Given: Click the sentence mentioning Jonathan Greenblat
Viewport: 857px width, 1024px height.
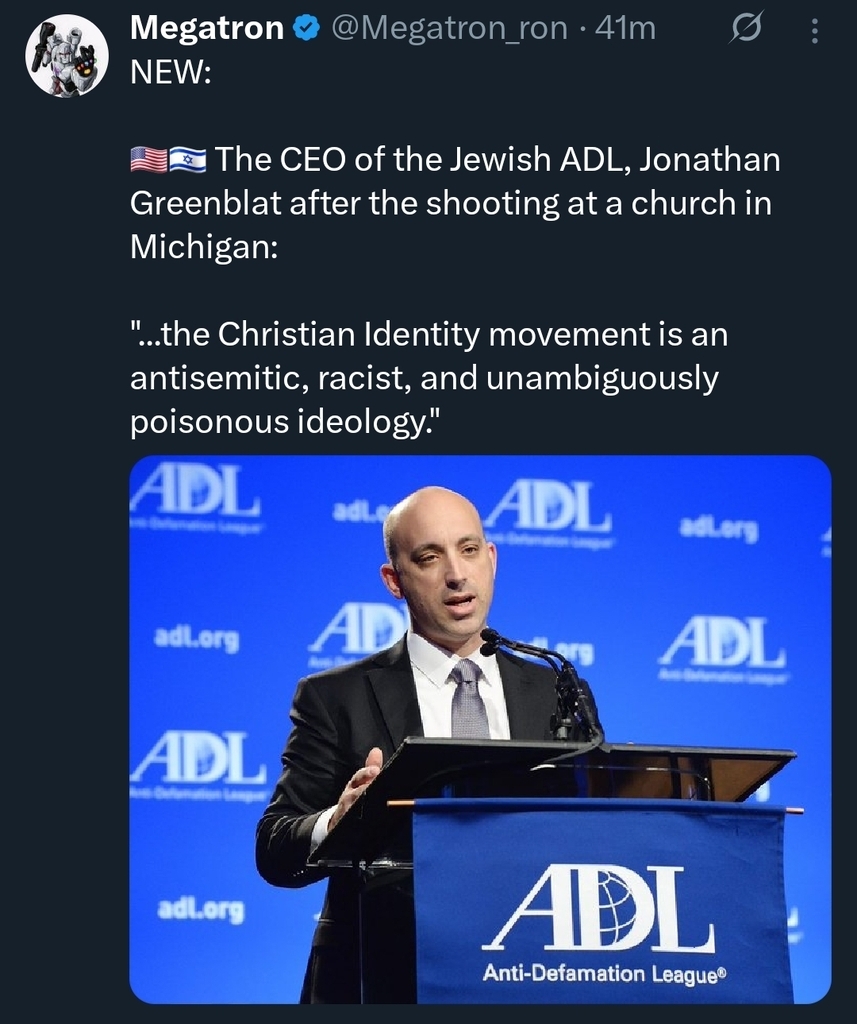Looking at the screenshot, I should [455, 201].
